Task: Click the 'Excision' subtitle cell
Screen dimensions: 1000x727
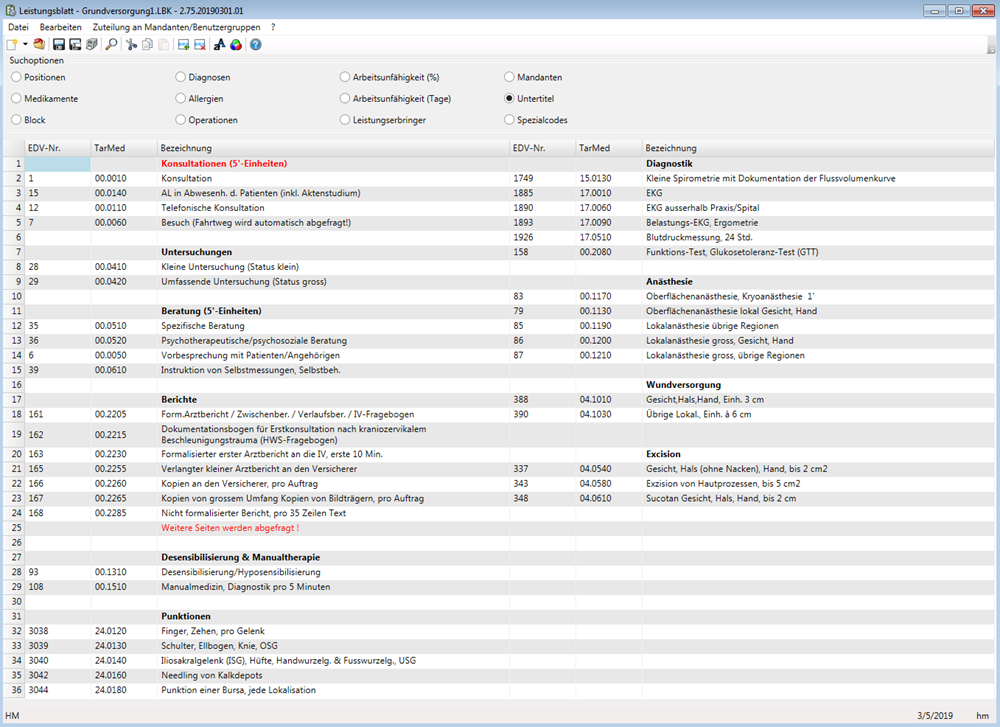Action: click(818, 454)
